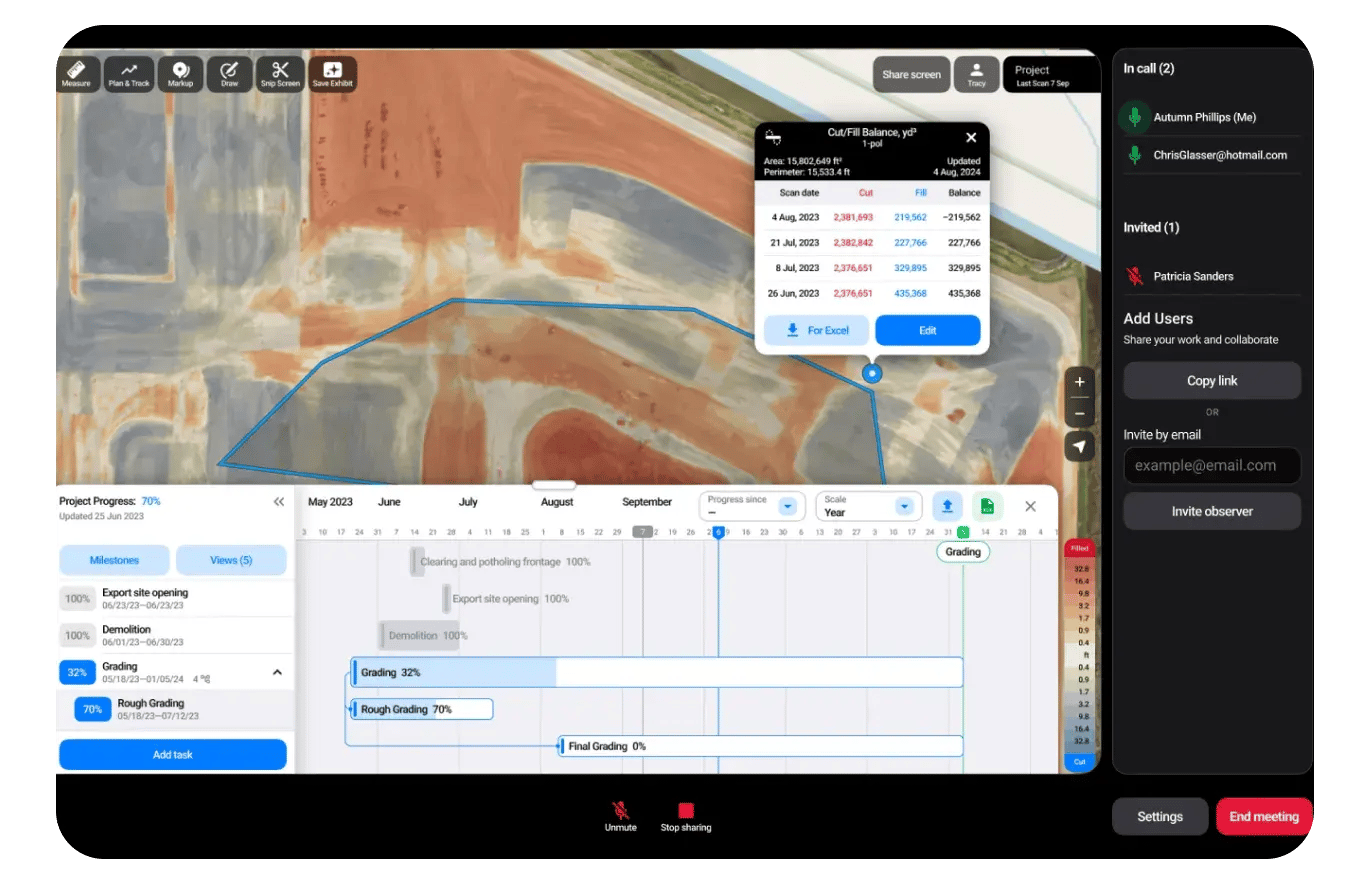Export the Gantt chart via the Excel icon

[x=986, y=506]
